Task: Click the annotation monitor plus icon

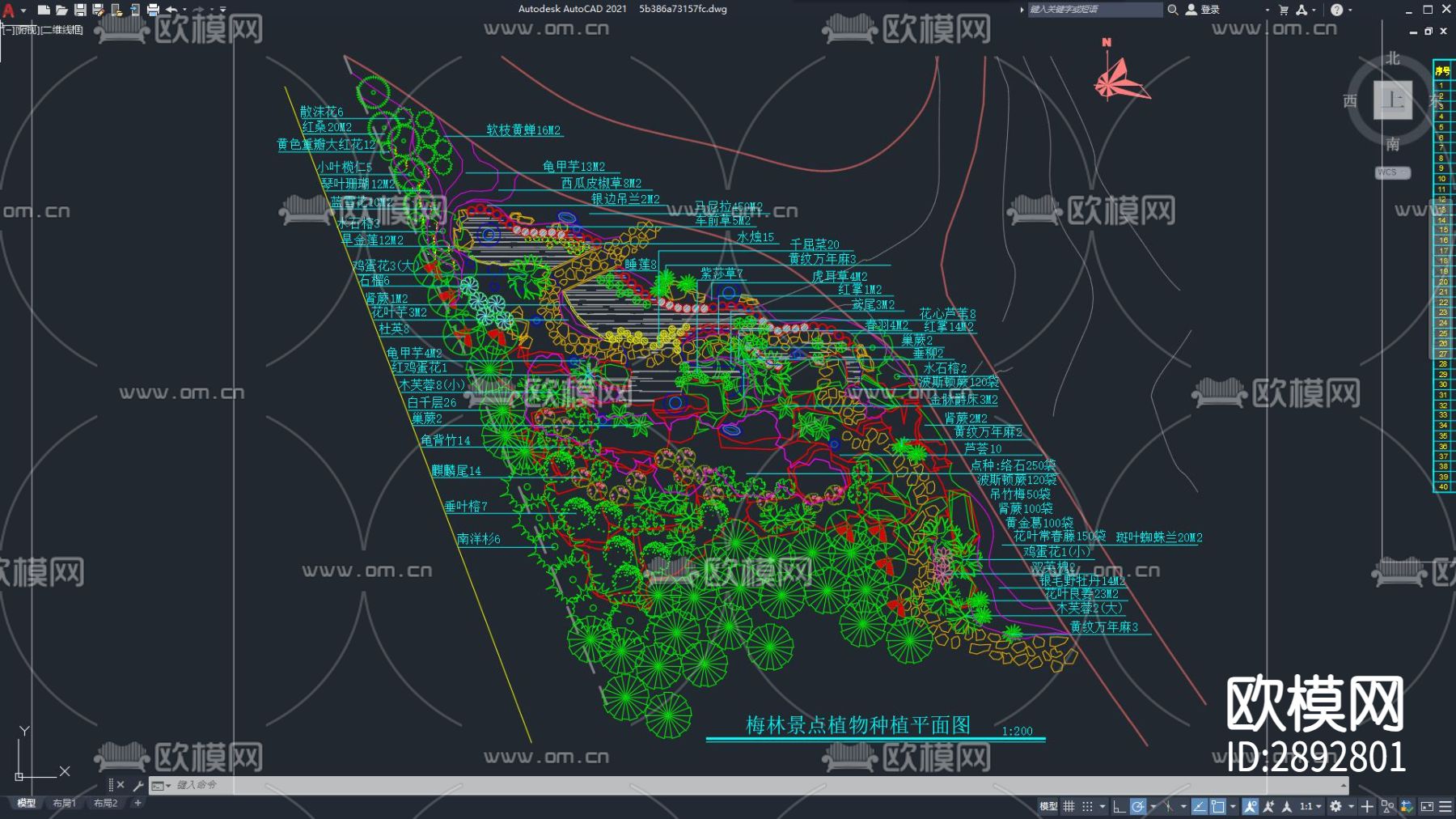Action: click(1367, 806)
